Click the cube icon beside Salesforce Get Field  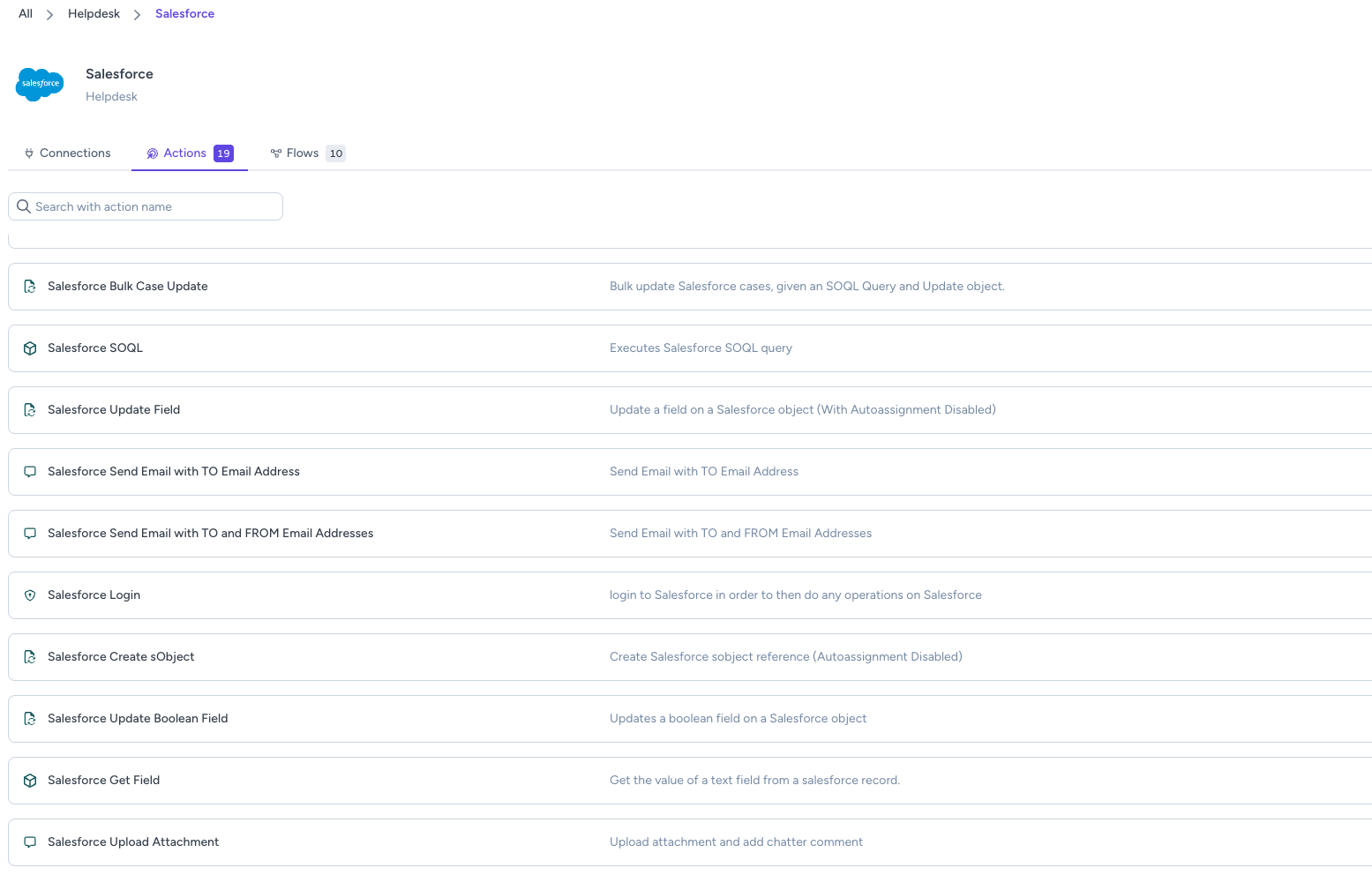coord(30,781)
